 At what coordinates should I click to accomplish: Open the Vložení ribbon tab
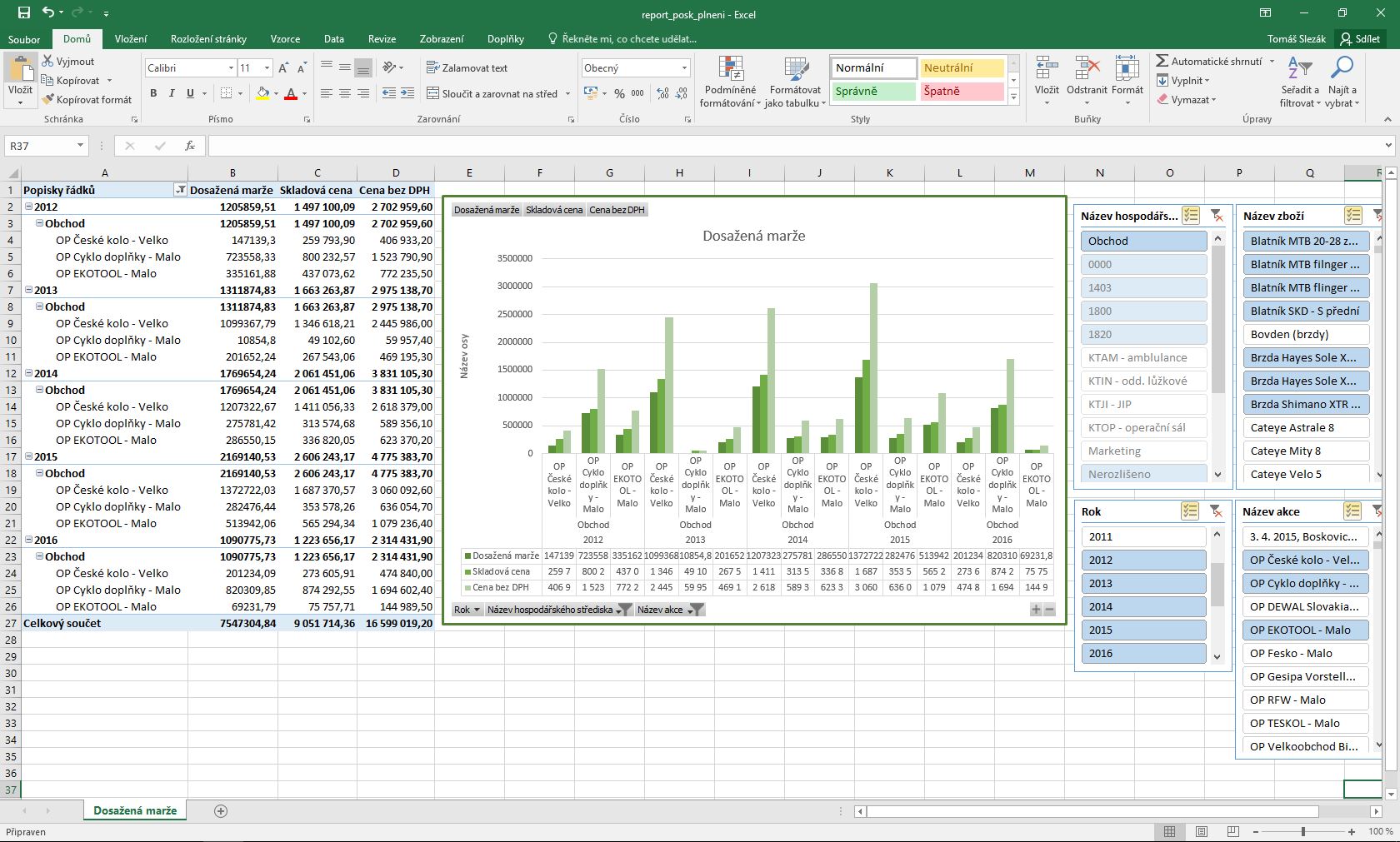[x=131, y=39]
